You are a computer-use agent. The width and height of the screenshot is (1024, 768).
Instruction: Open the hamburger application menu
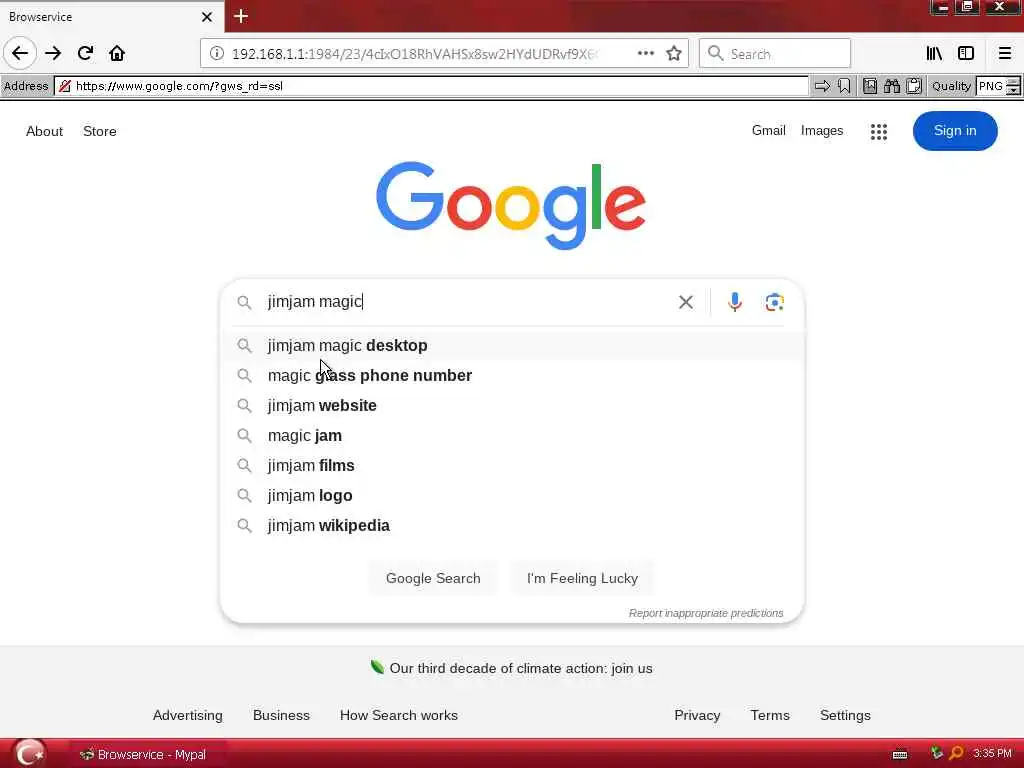1005,54
